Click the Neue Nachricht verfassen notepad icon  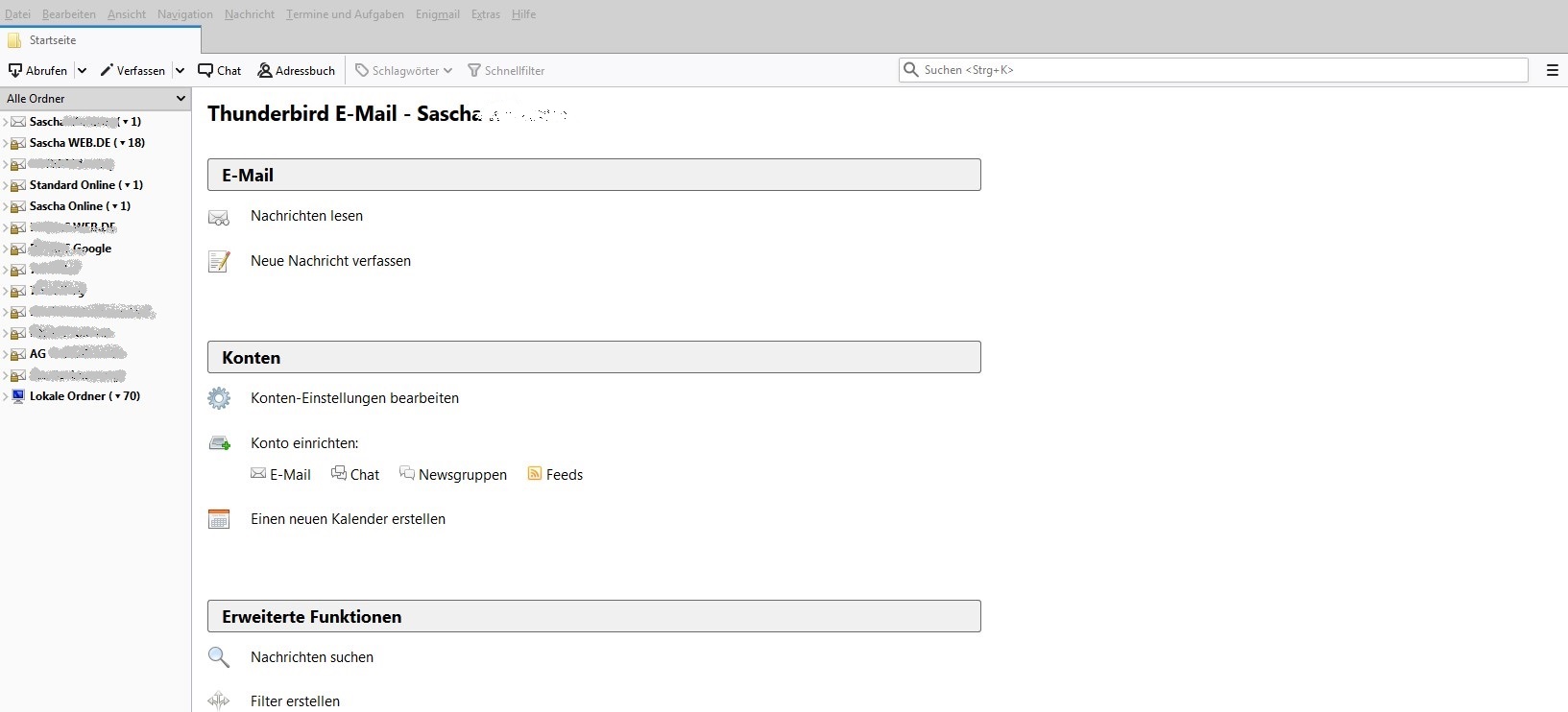(x=219, y=261)
